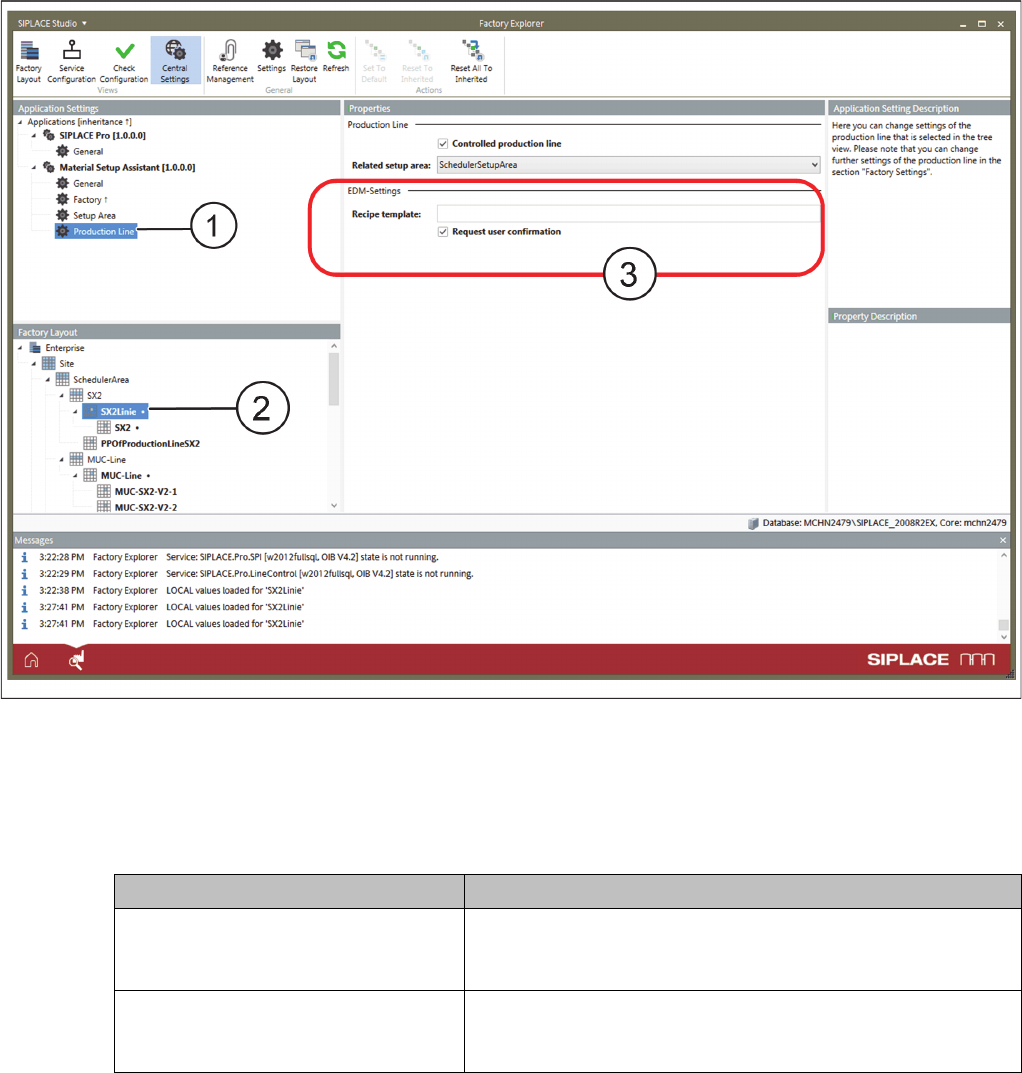1022x1073 pixels.
Task: Collapse the Enterprise node in Factory Layout
Action: 20,348
